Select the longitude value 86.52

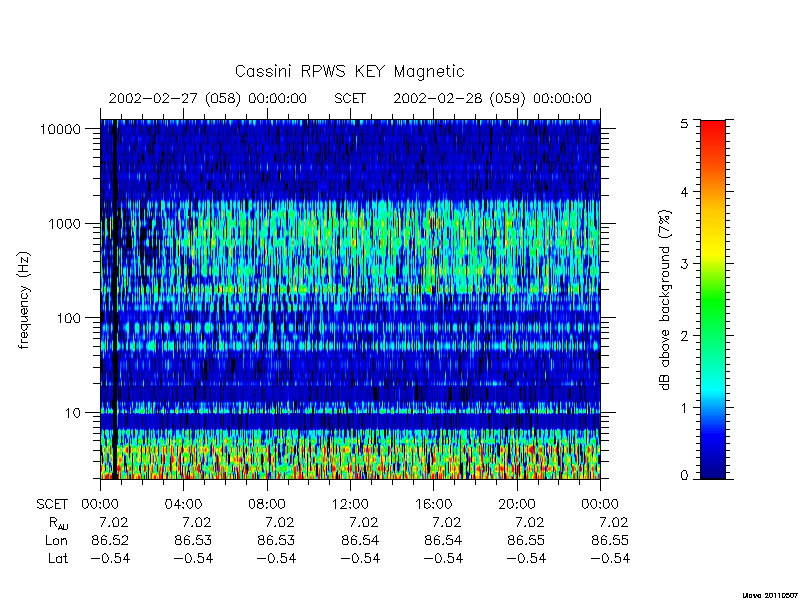(110, 540)
